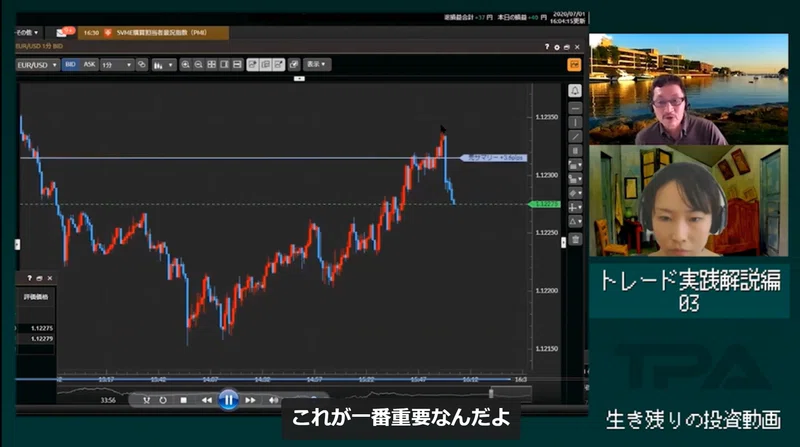The image size is (800, 447).
Task: Select the stacked split layout icon
Action: click(x=237, y=64)
